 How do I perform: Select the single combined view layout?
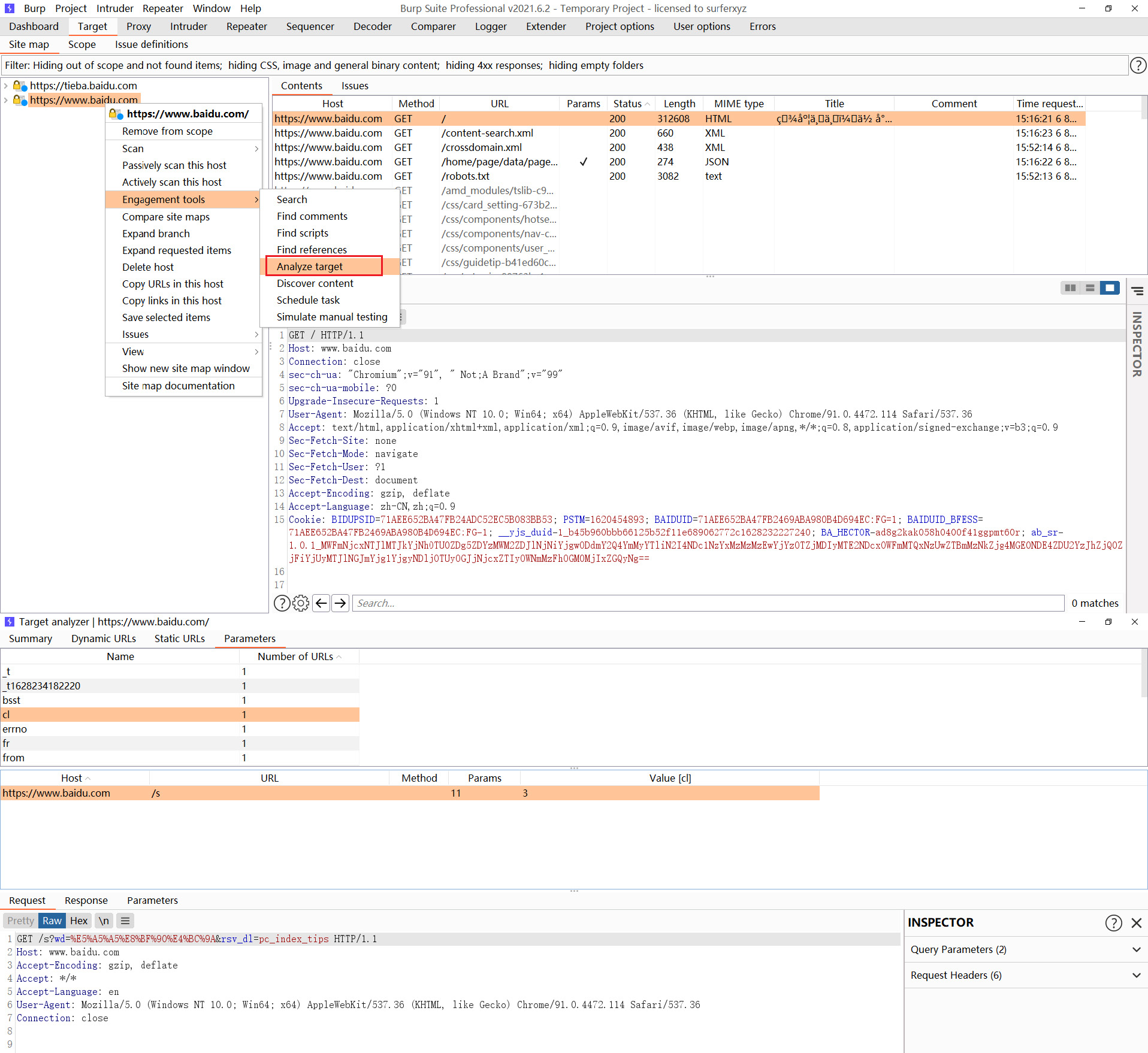coord(1110,288)
